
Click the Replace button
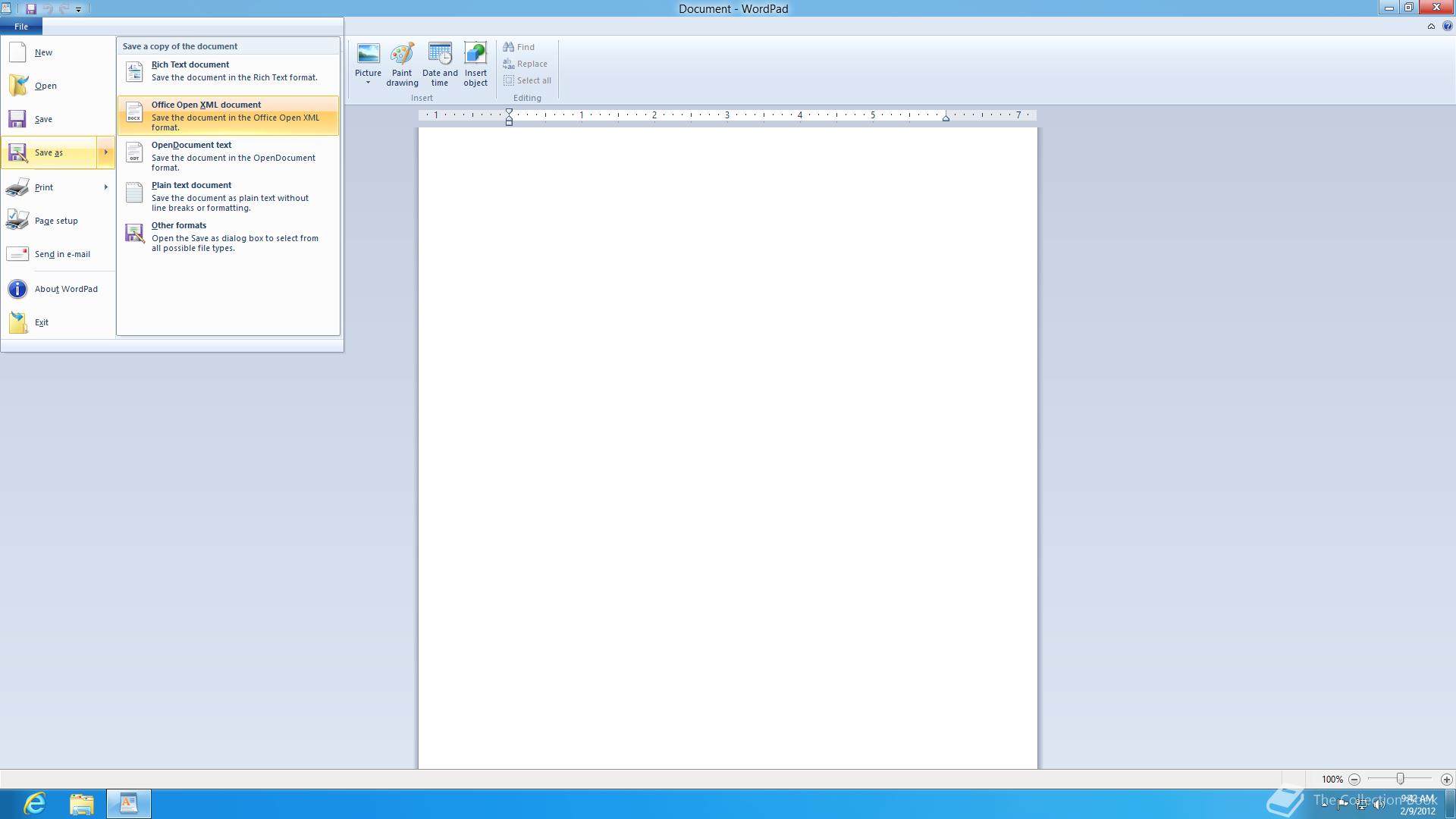(526, 64)
